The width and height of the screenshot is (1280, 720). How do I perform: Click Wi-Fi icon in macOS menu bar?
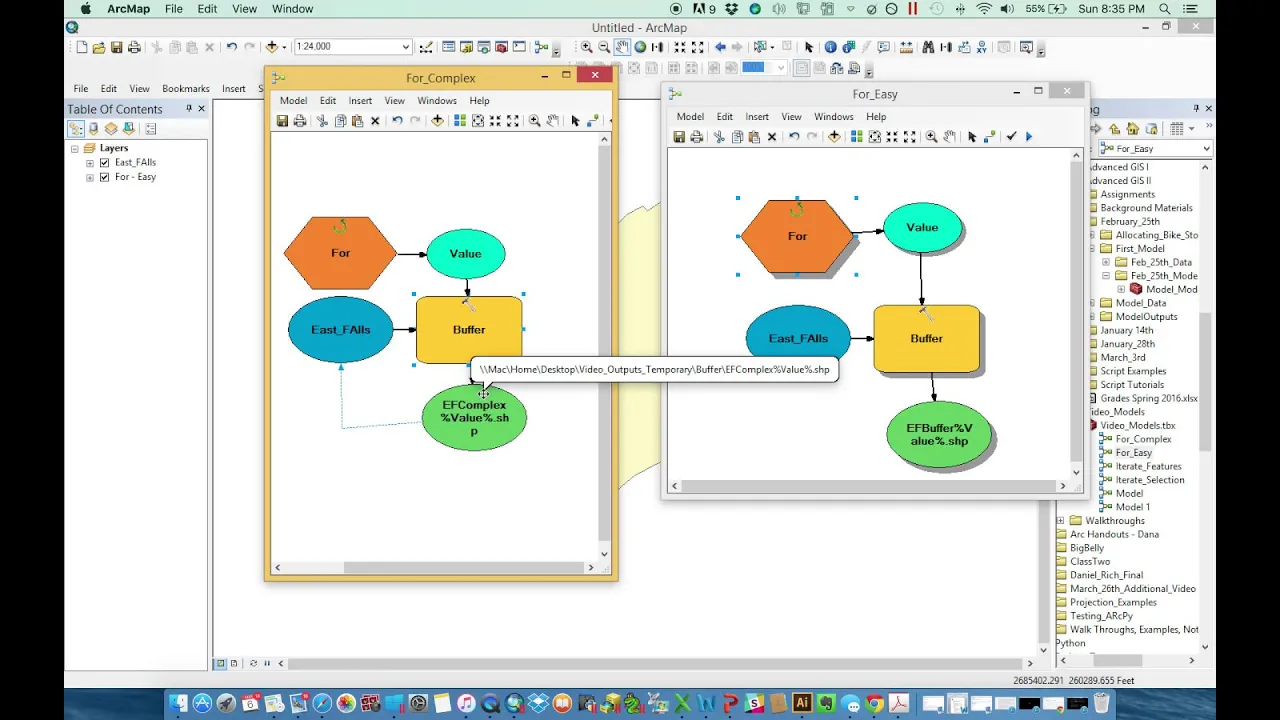(x=984, y=9)
